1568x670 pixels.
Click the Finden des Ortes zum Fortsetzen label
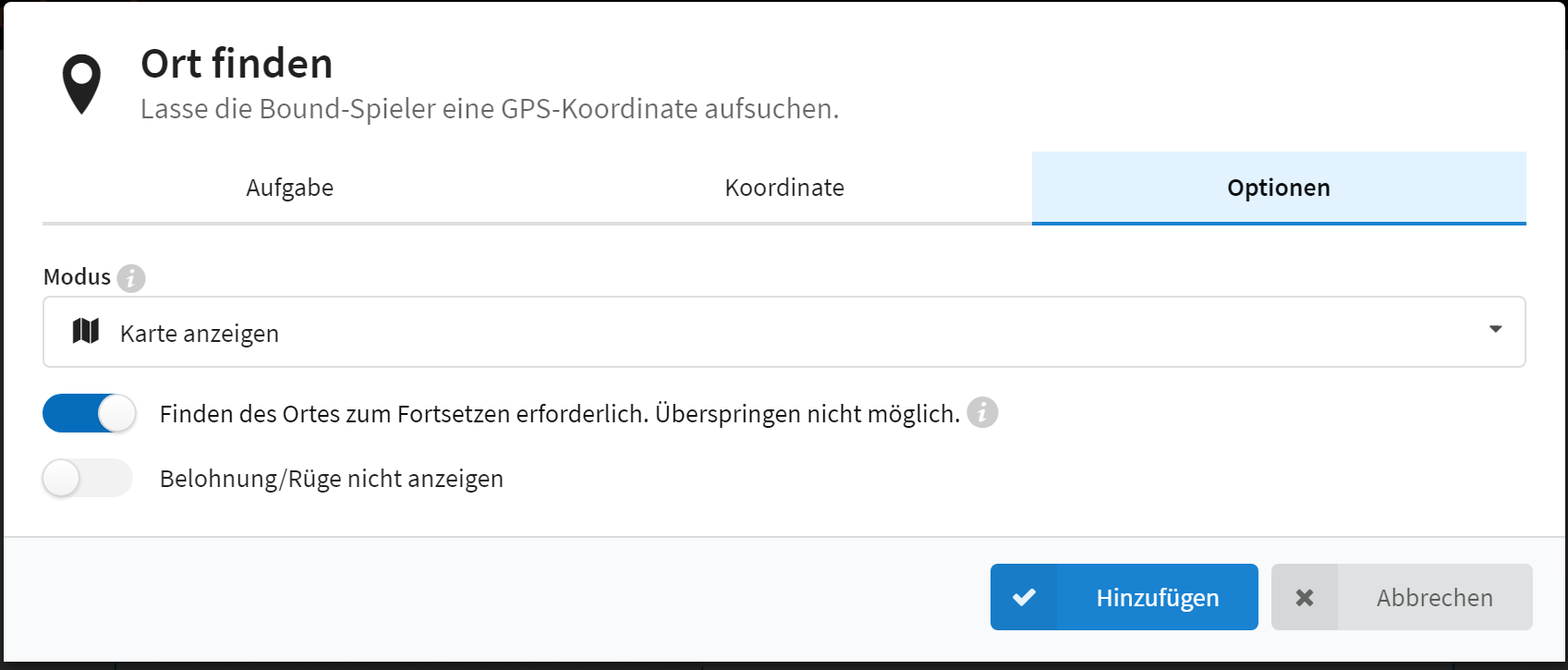click(559, 414)
